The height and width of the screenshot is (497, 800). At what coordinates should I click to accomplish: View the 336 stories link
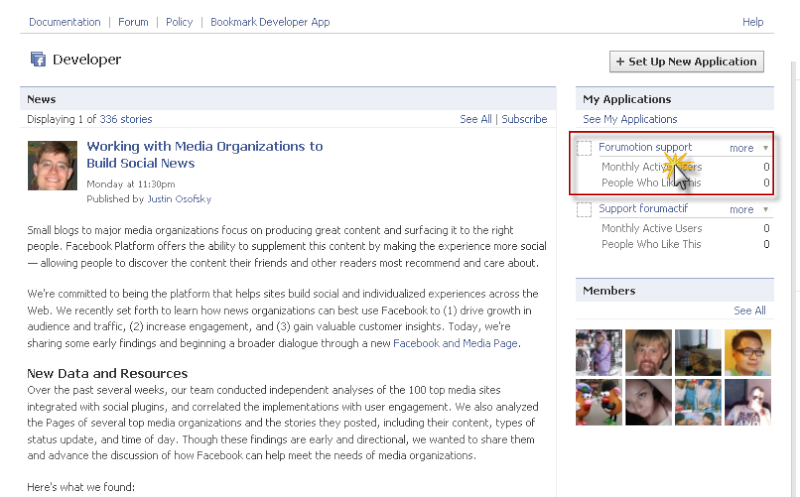pos(126,119)
